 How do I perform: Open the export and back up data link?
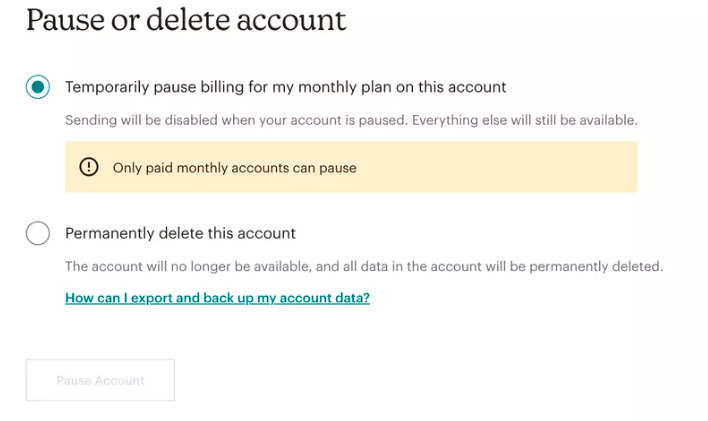(217, 298)
